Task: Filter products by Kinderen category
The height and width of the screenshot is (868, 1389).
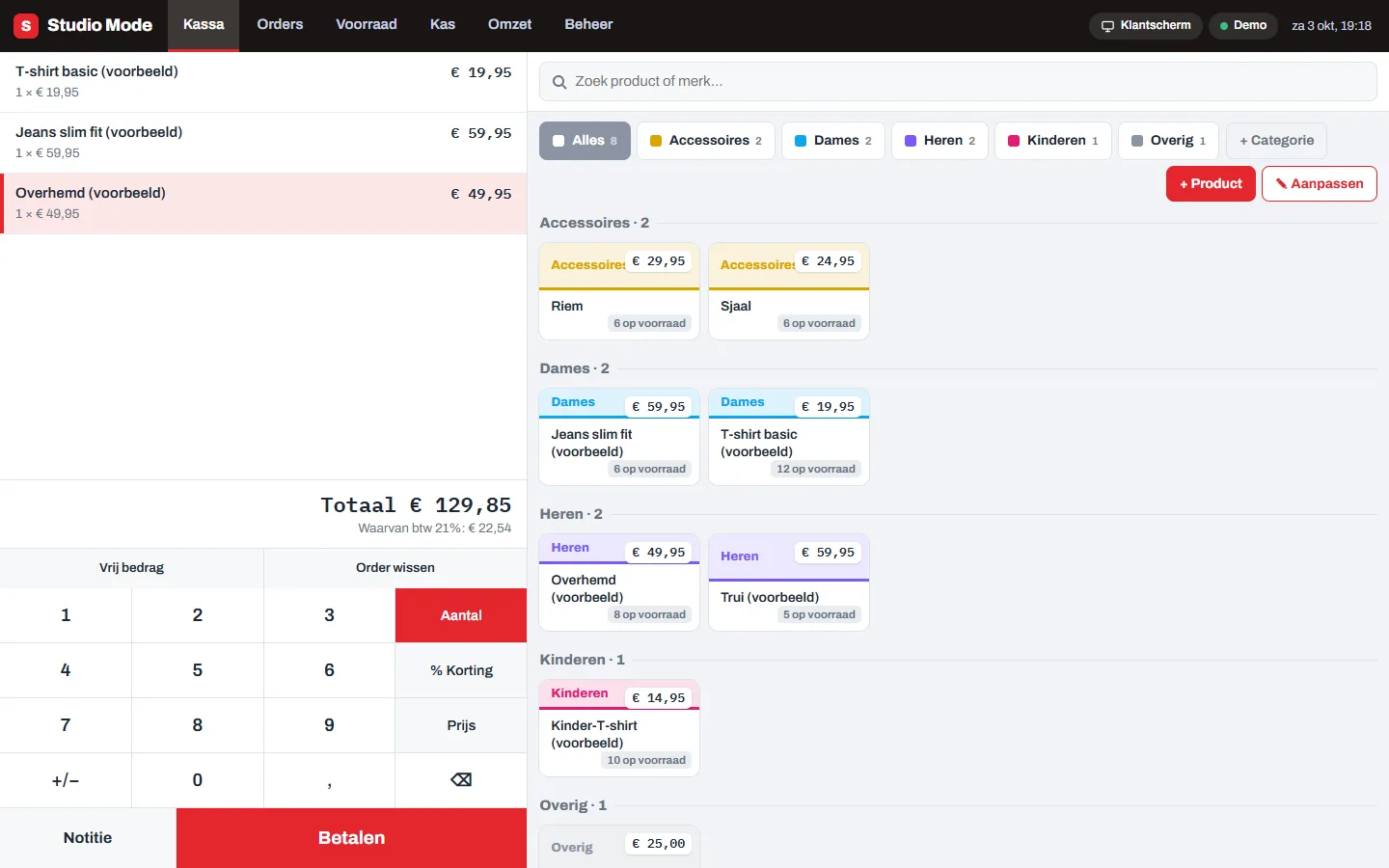Action: tap(1053, 141)
